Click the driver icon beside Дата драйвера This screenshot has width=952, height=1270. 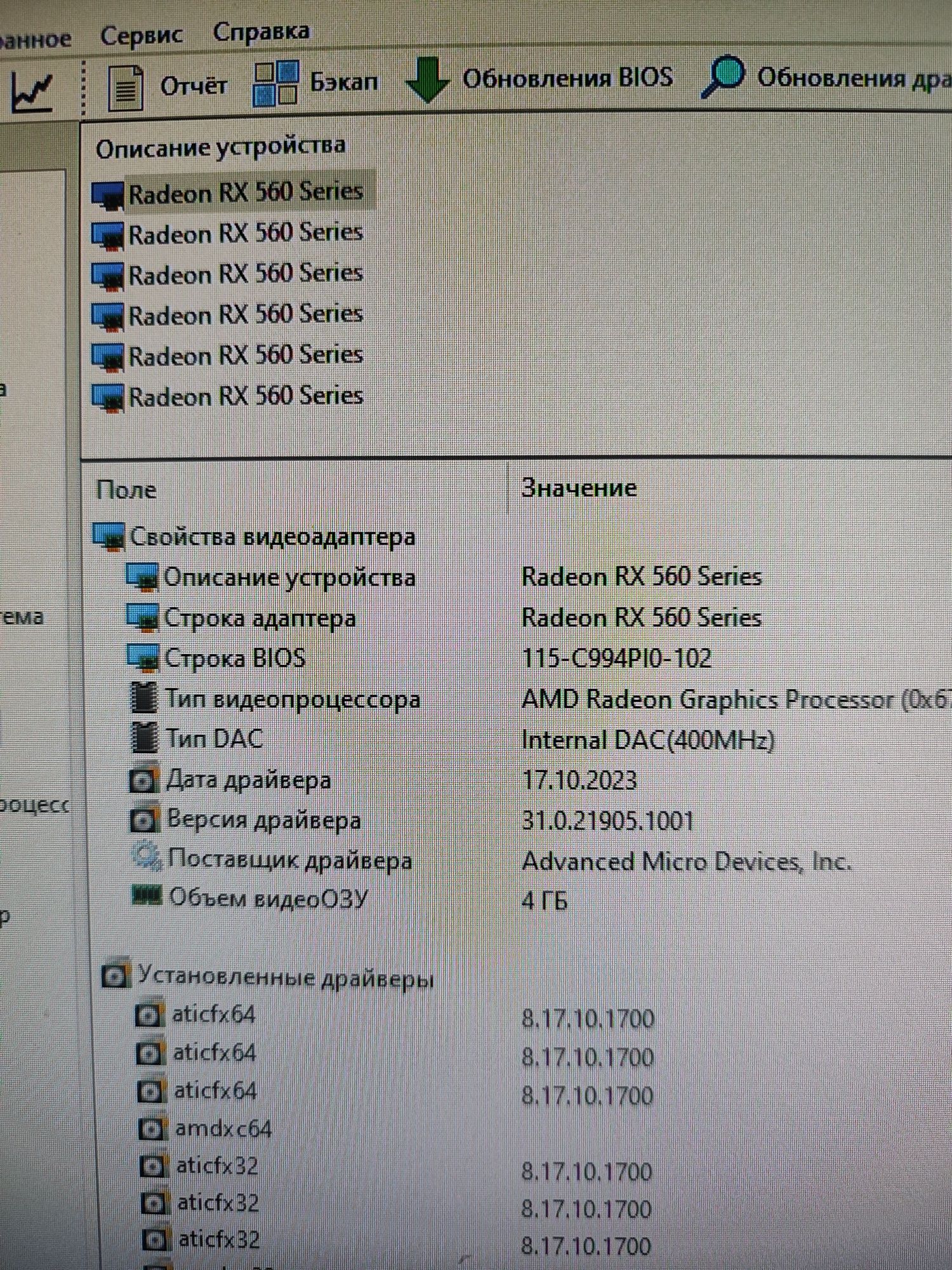coord(144,779)
